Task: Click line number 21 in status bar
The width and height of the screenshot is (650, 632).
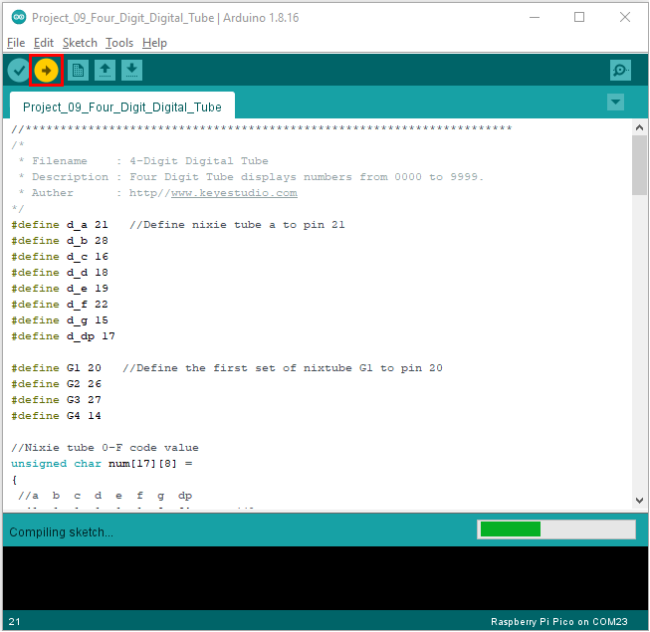Action: tap(14, 621)
